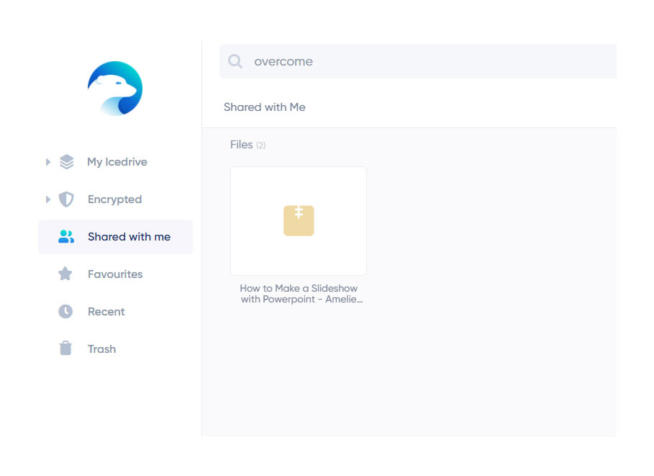The height and width of the screenshot is (476, 654).
Task: Go to the Favourites sidebar label
Action: point(114,274)
